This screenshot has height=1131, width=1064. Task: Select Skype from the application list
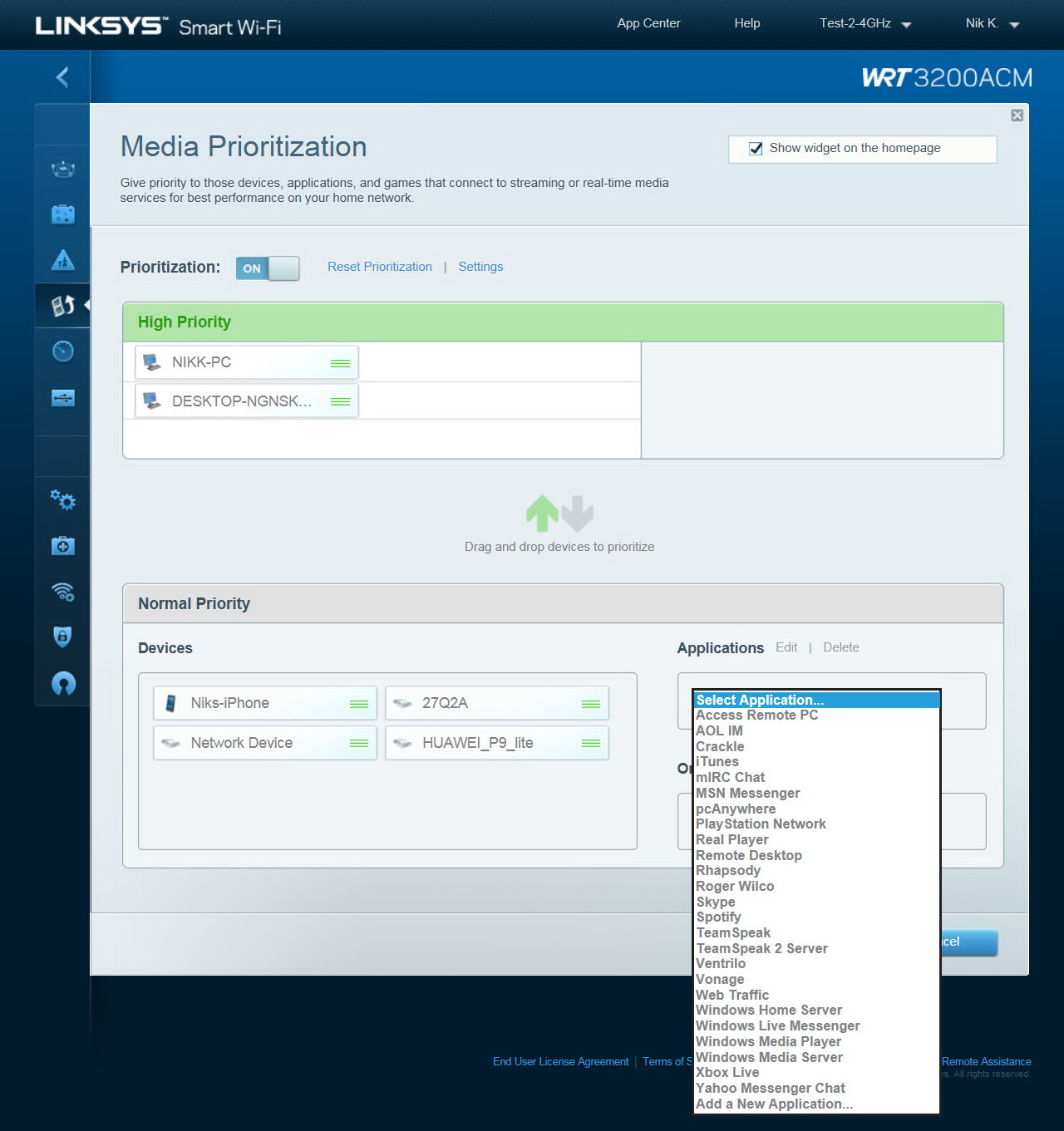point(817,902)
